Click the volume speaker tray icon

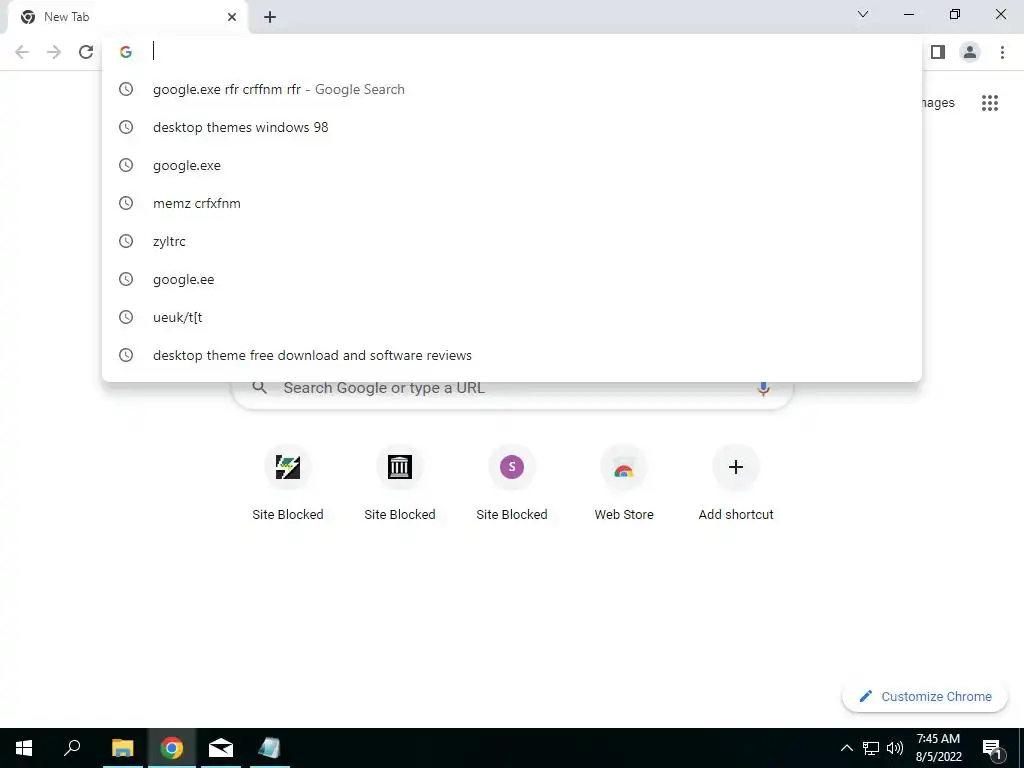[895, 748]
